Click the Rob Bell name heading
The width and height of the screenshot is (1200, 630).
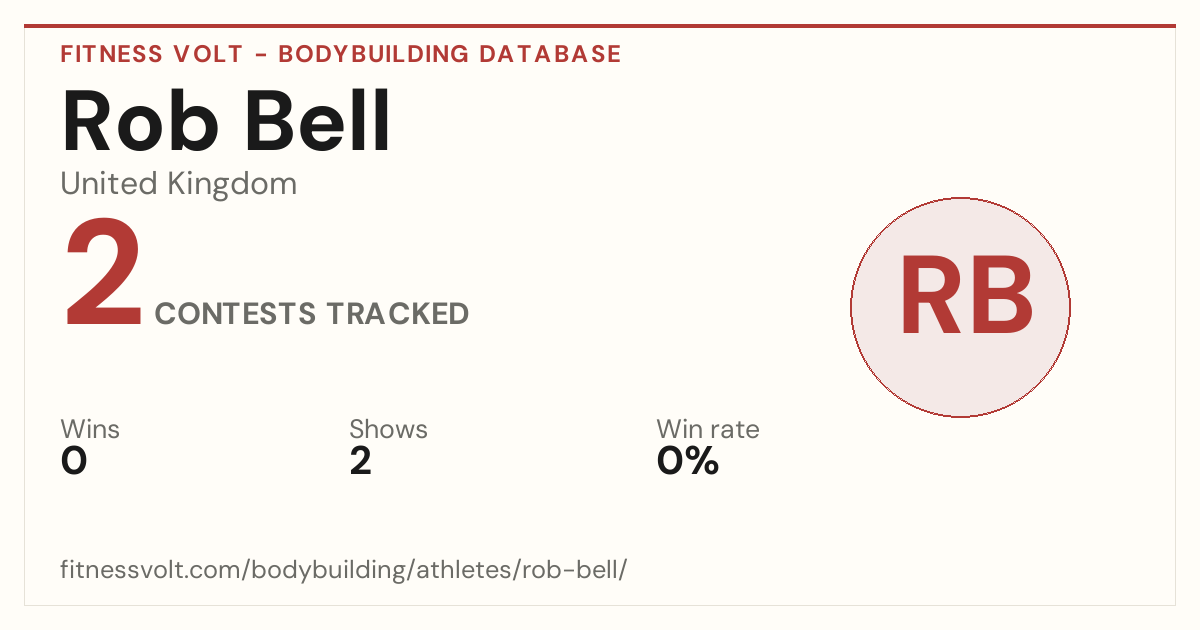pyautogui.click(x=226, y=121)
